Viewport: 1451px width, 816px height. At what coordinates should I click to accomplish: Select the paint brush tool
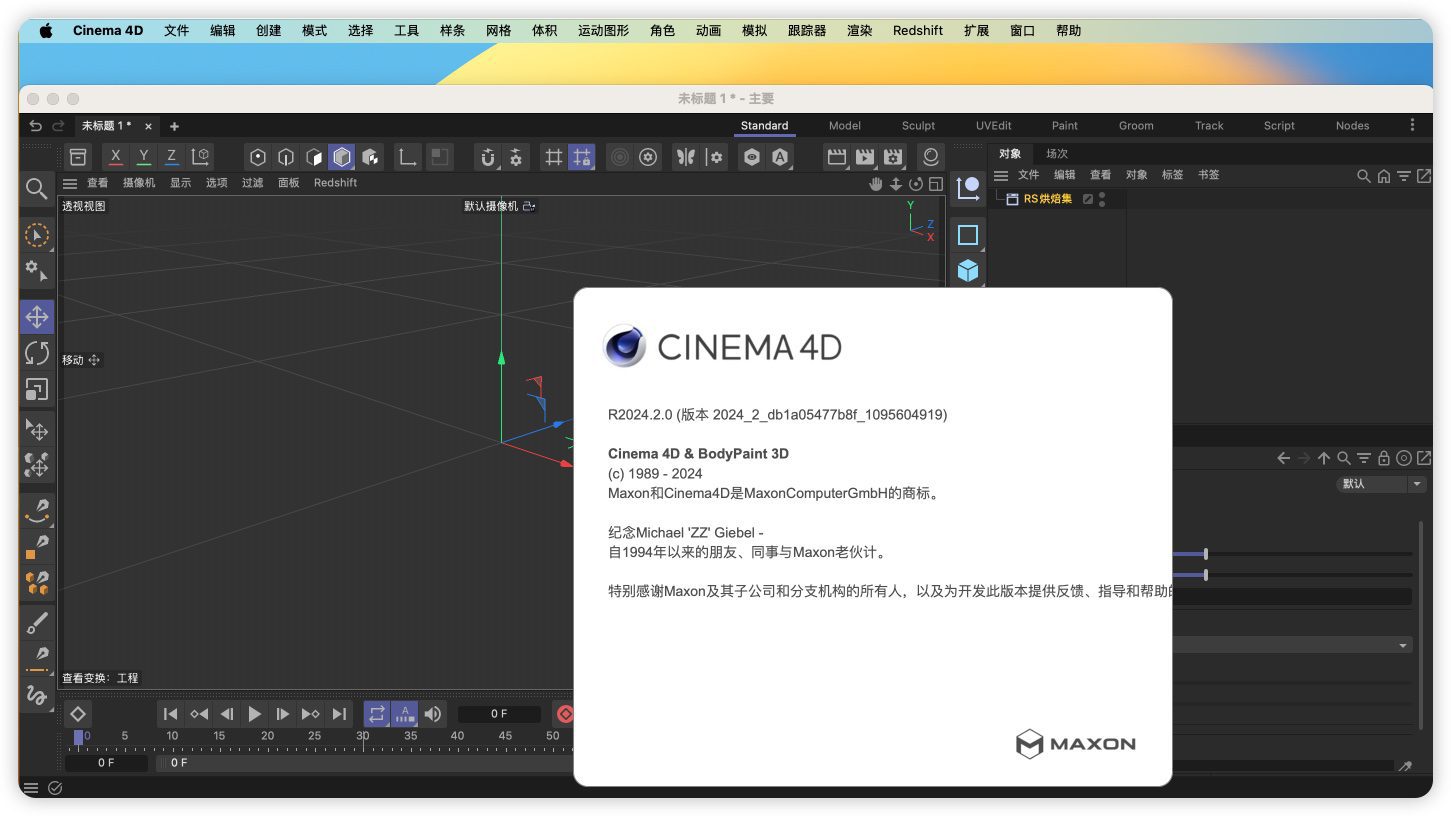(x=37, y=622)
